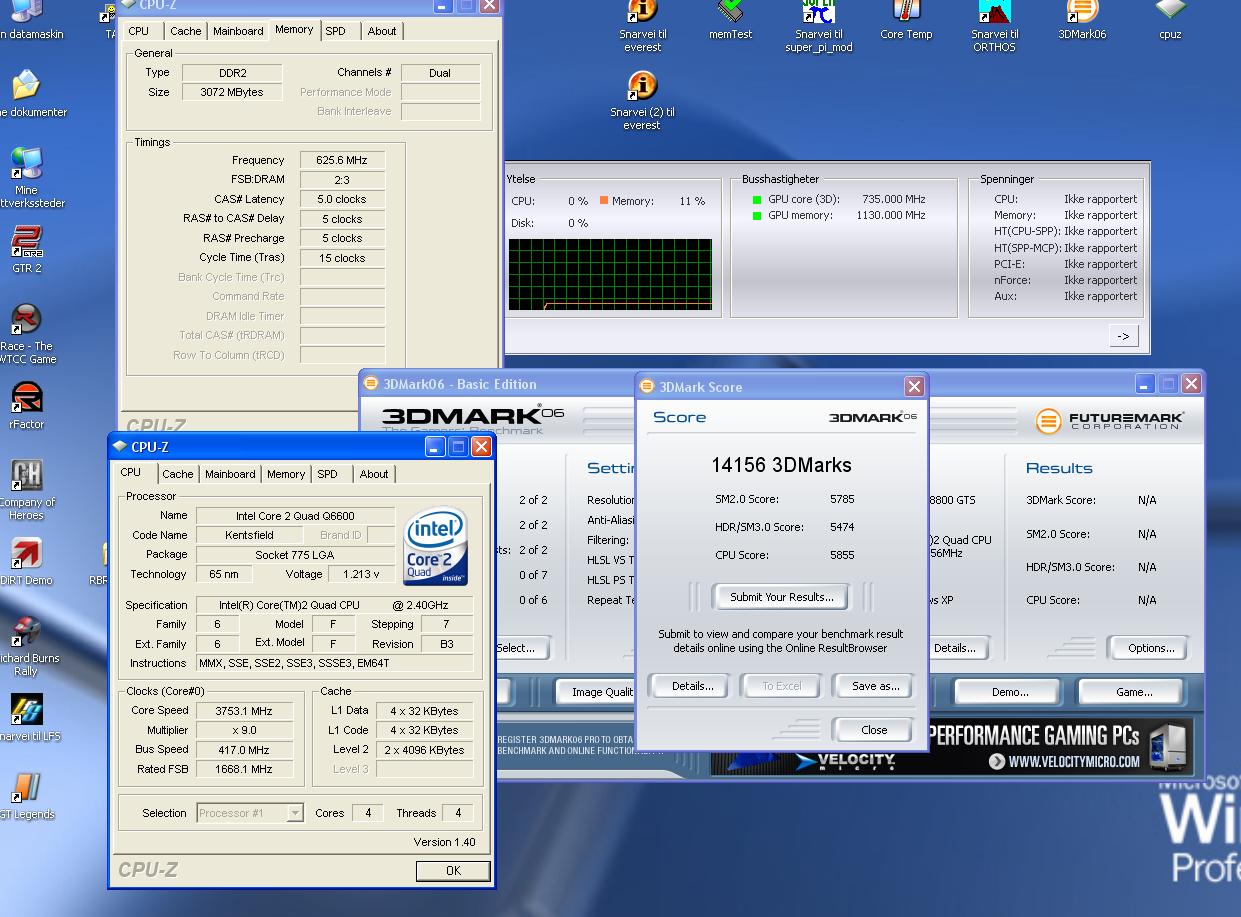Open Options in 3DMark06 Results panel

click(x=1151, y=648)
